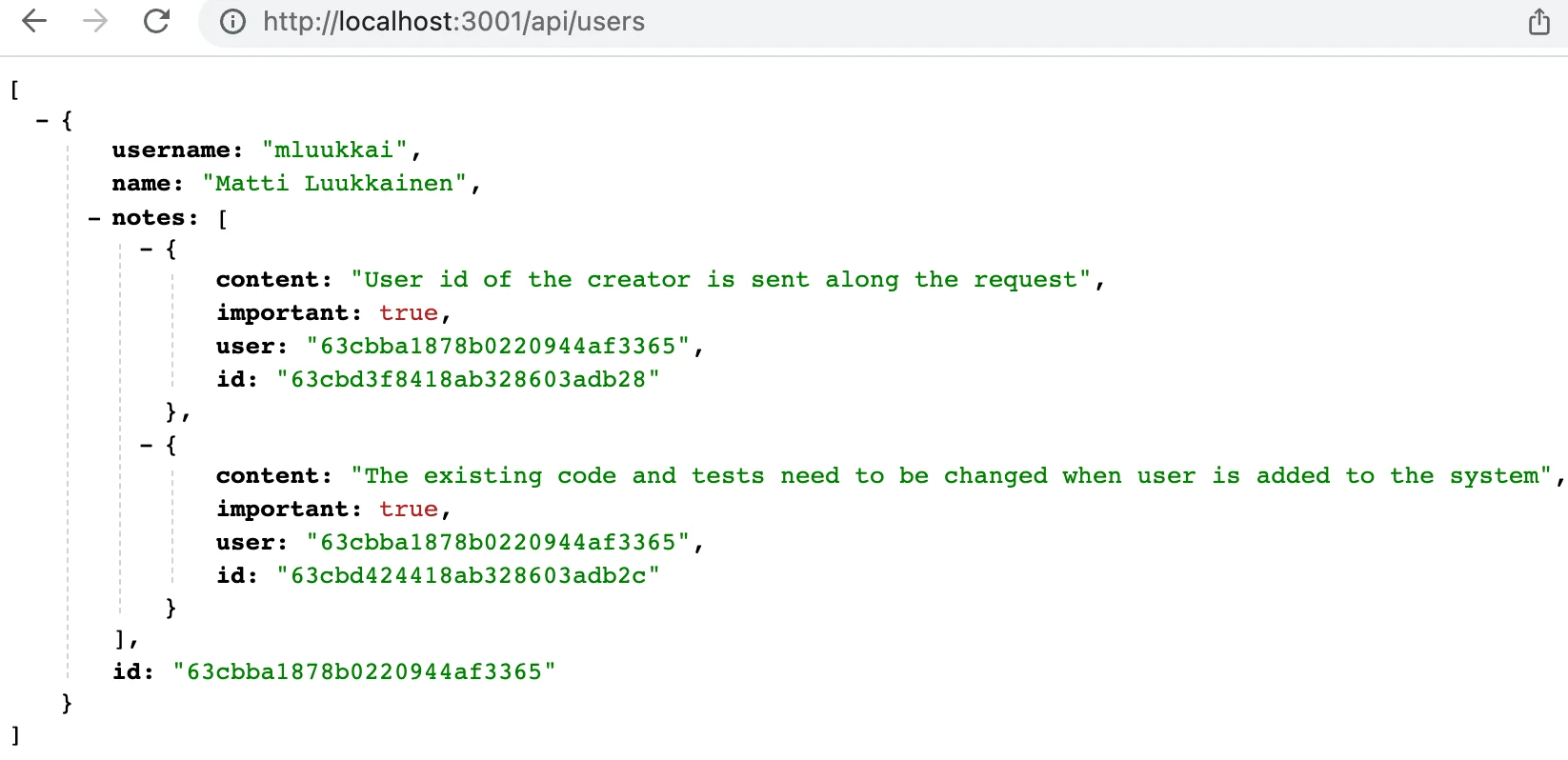Screen dimensions: 1568x760
Task: Click the second note's "user:" key
Action: tap(252, 543)
